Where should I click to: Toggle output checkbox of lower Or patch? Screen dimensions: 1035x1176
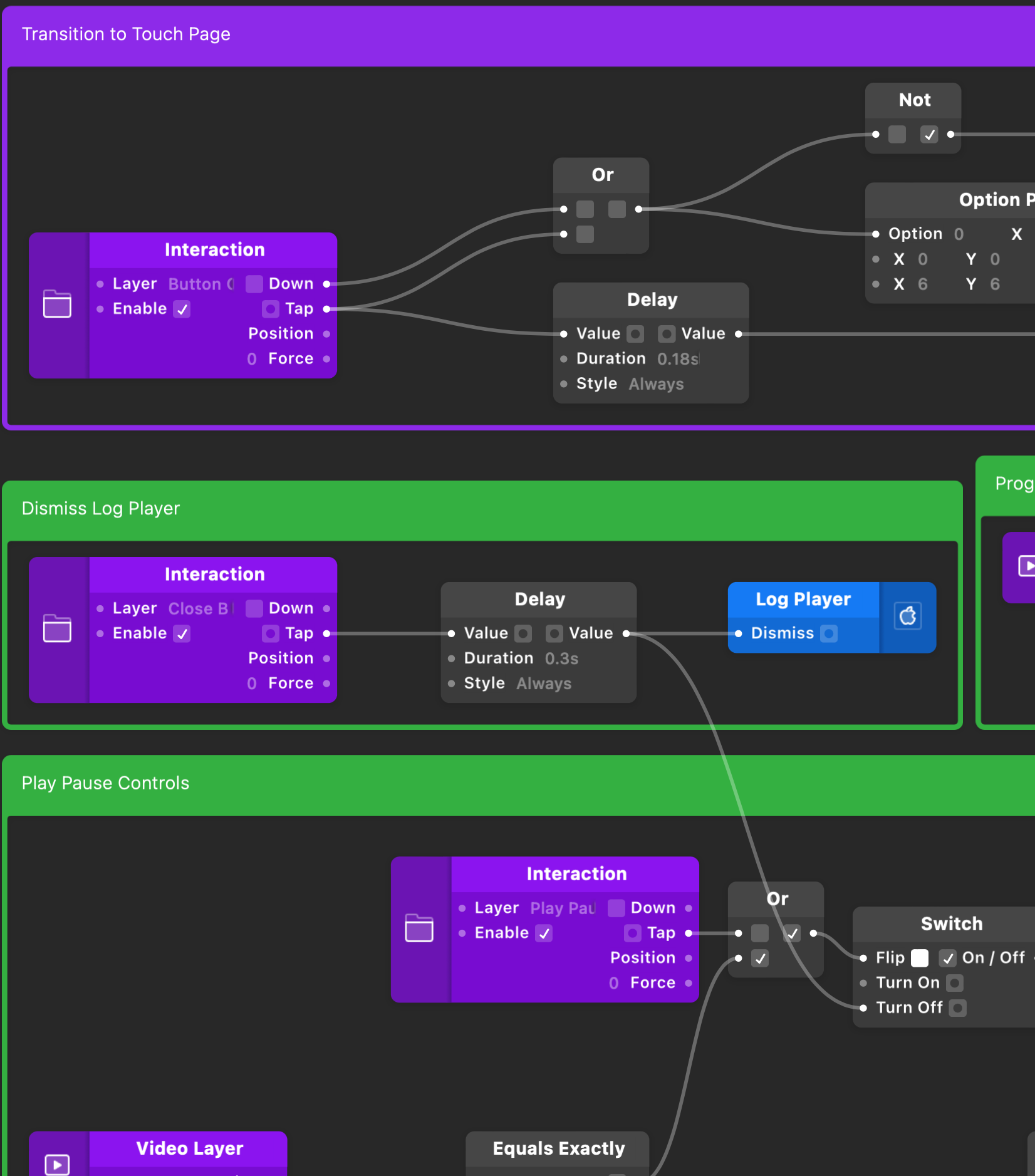pyautogui.click(x=792, y=934)
